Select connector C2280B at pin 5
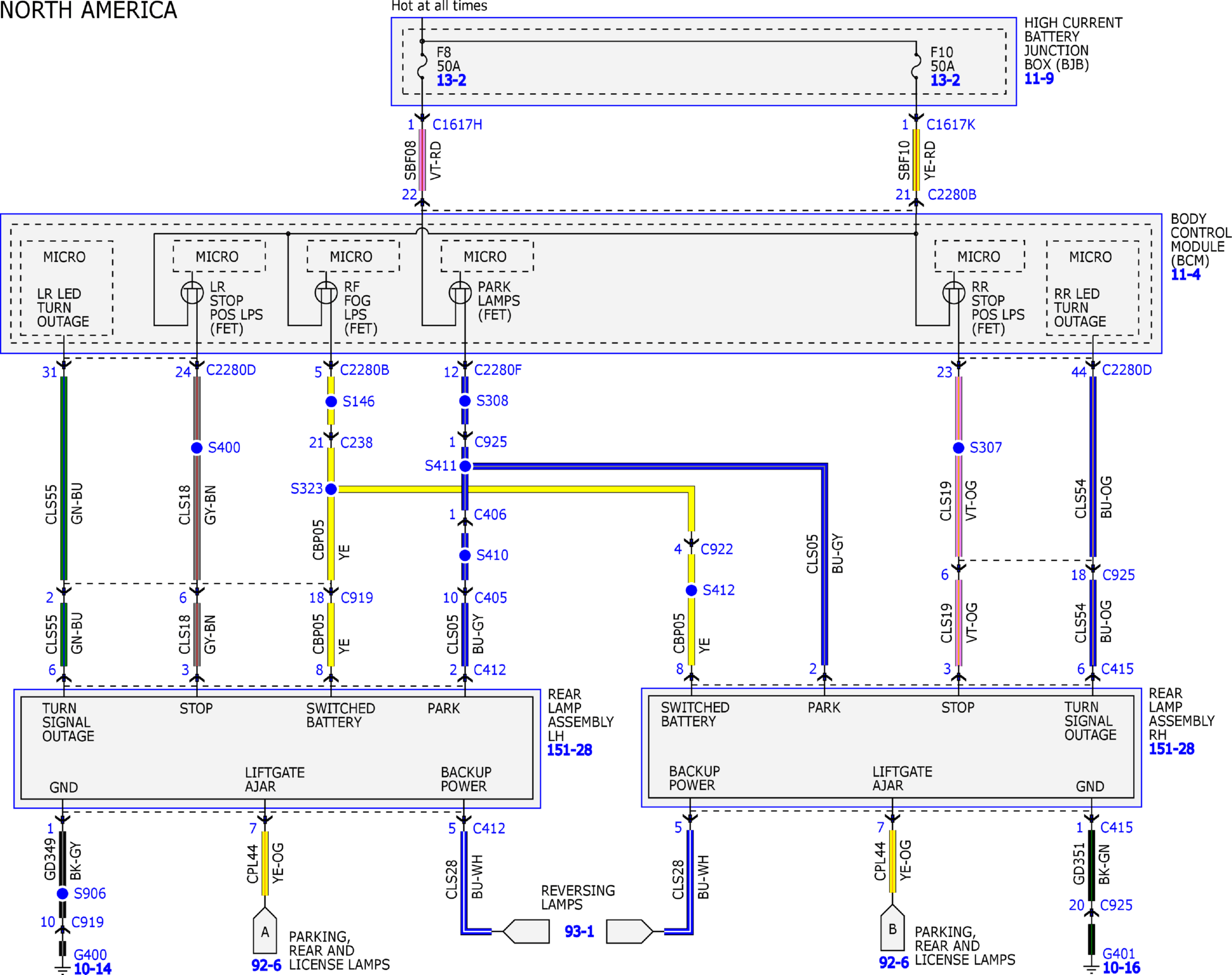The image size is (1232, 975). point(364,370)
